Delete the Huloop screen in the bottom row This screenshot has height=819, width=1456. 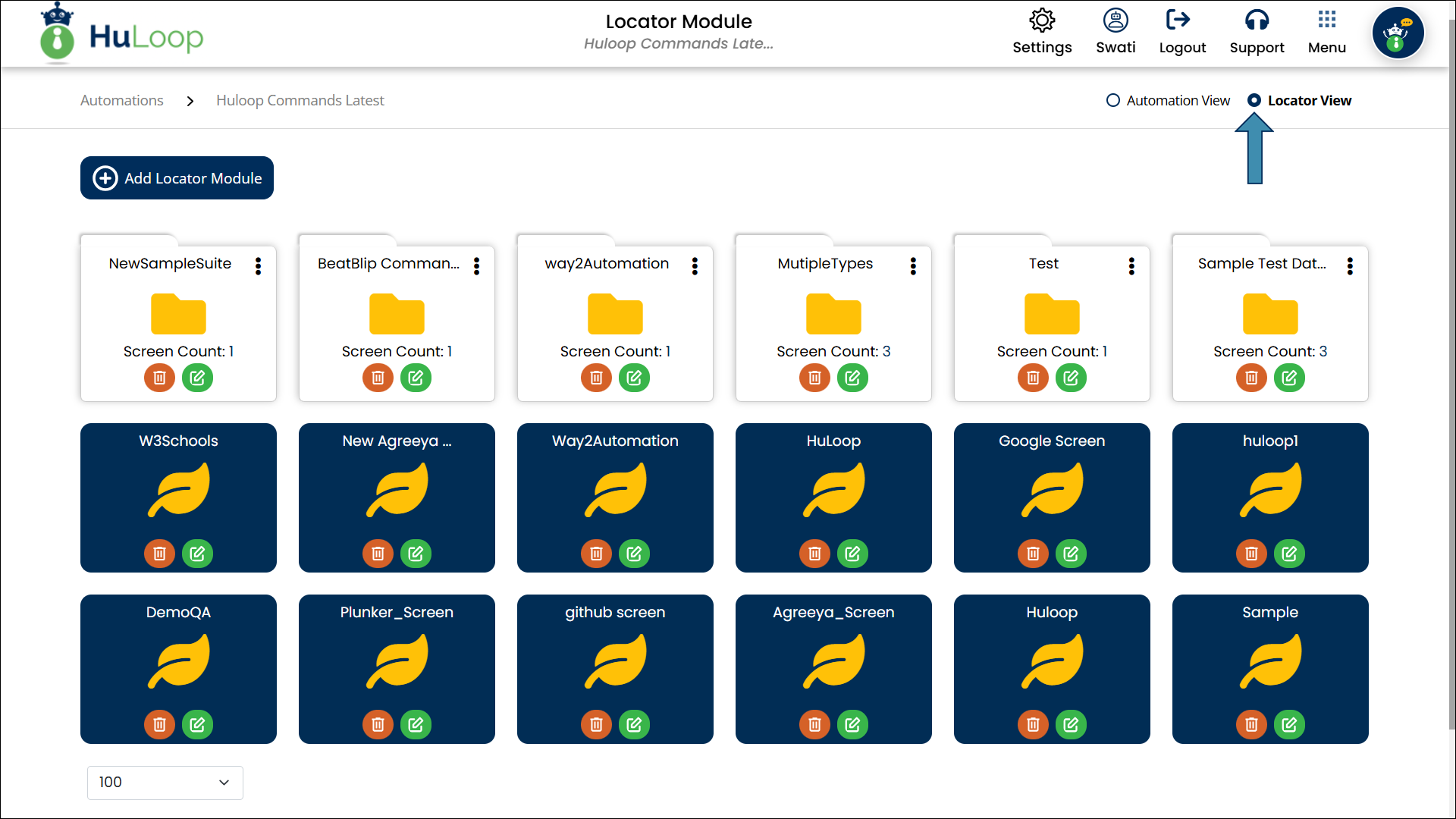pos(1033,725)
